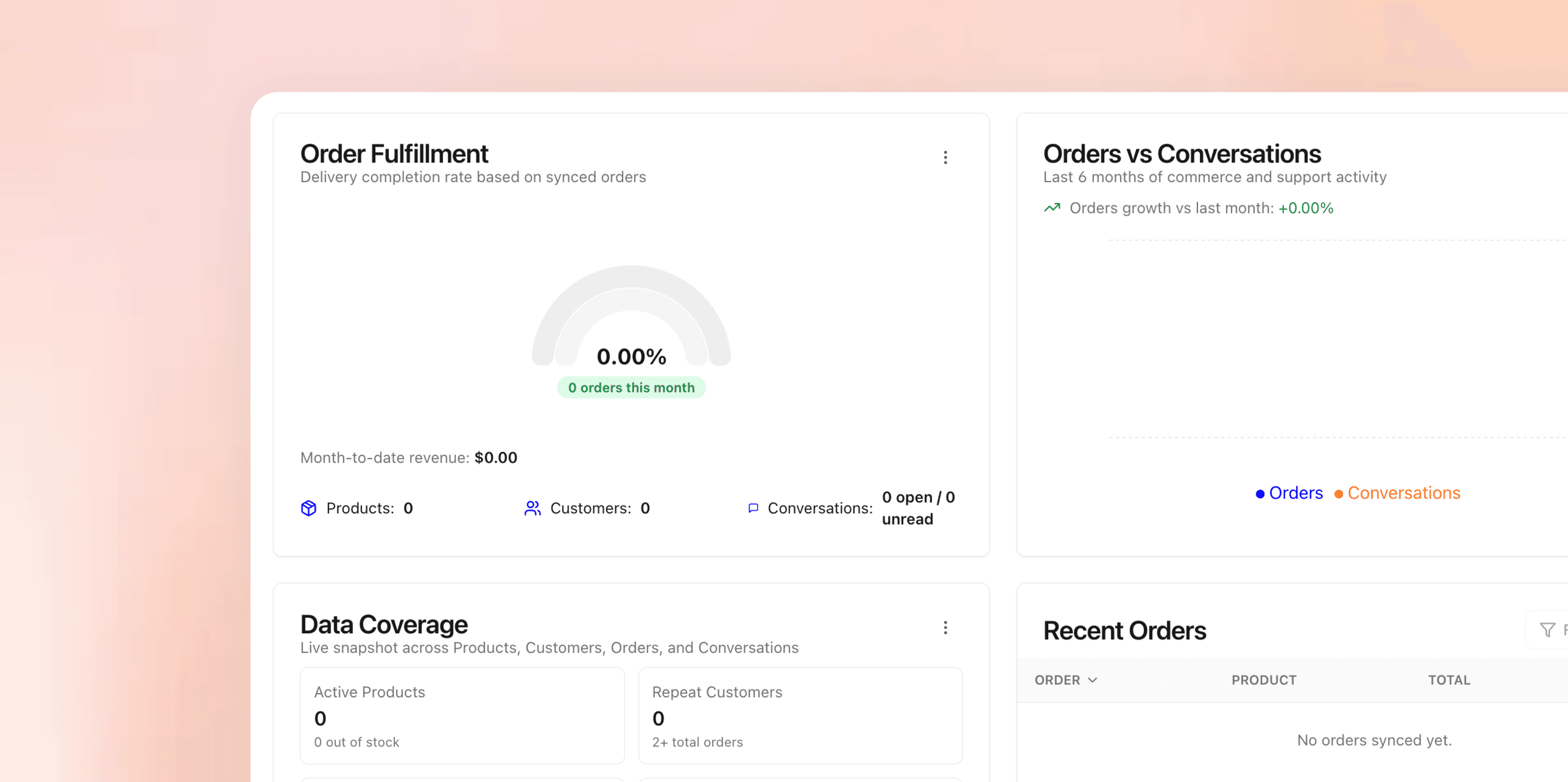Screen dimensions: 1568x782
Task: Click the blue Orders legend dot
Action: (1260, 494)
